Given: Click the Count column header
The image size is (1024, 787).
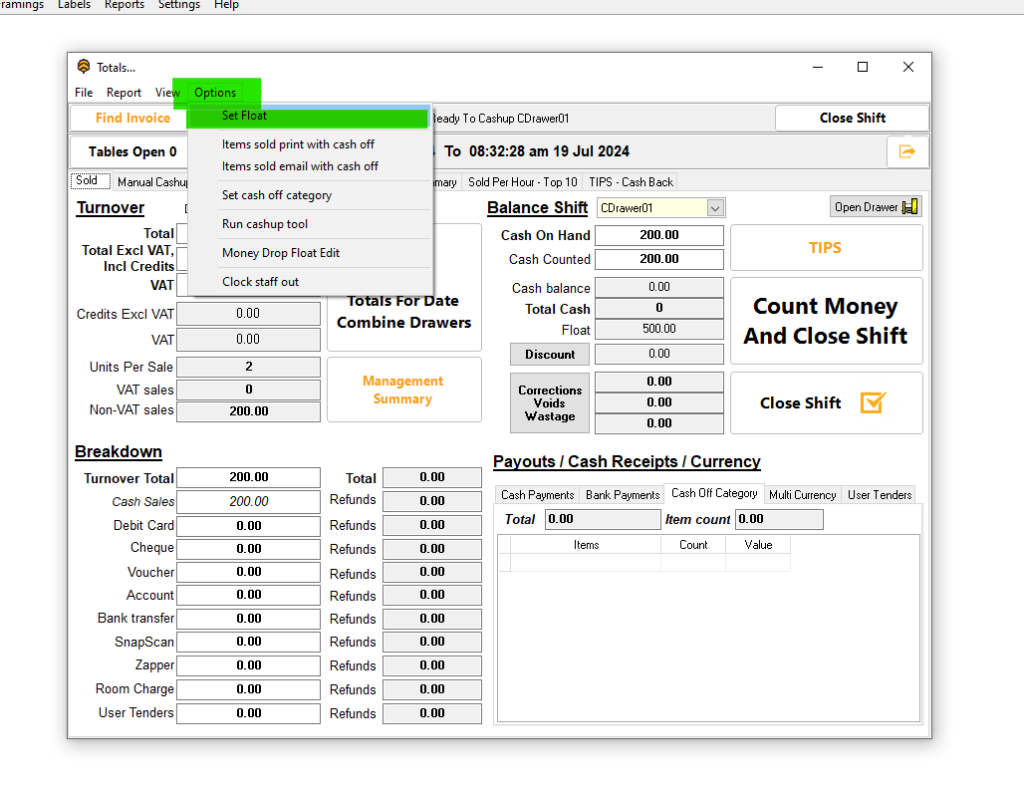Looking at the screenshot, I should coord(693,545).
